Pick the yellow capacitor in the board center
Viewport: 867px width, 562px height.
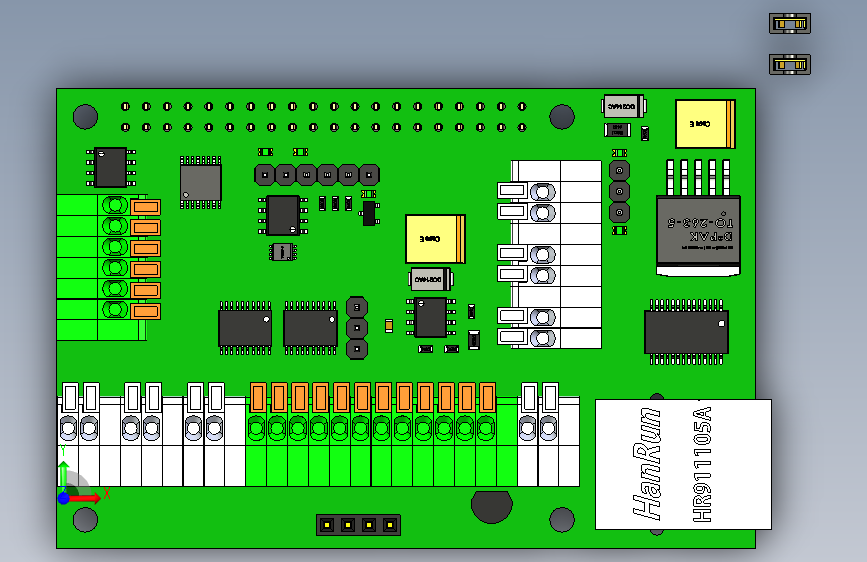(435, 239)
